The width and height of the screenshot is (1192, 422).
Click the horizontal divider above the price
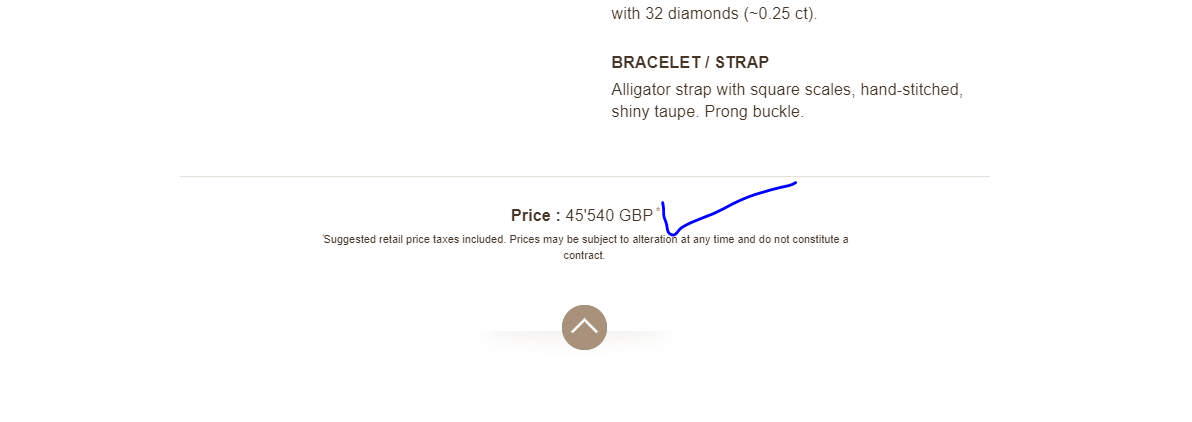pos(584,176)
